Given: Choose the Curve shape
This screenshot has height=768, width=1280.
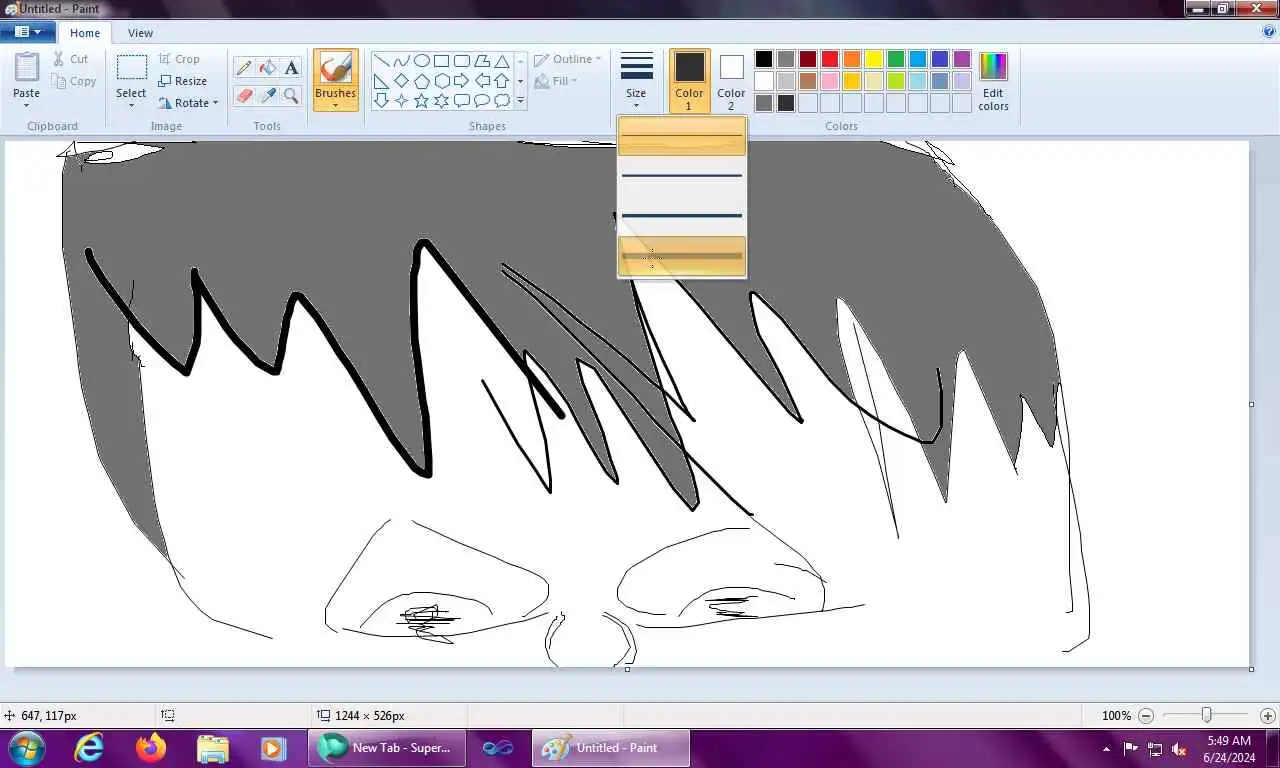Looking at the screenshot, I should pyautogui.click(x=401, y=61).
